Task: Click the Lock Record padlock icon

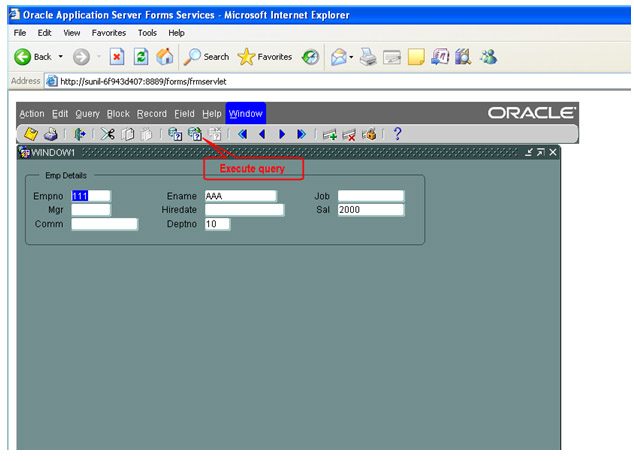Action: pyautogui.click(x=369, y=134)
